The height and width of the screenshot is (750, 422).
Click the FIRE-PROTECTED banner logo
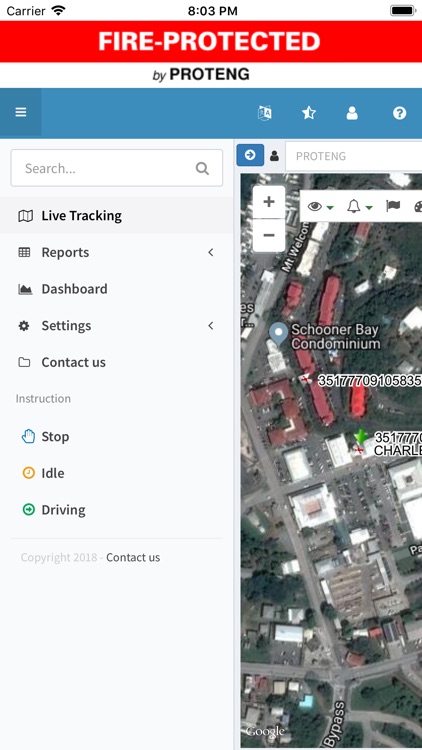[209, 42]
